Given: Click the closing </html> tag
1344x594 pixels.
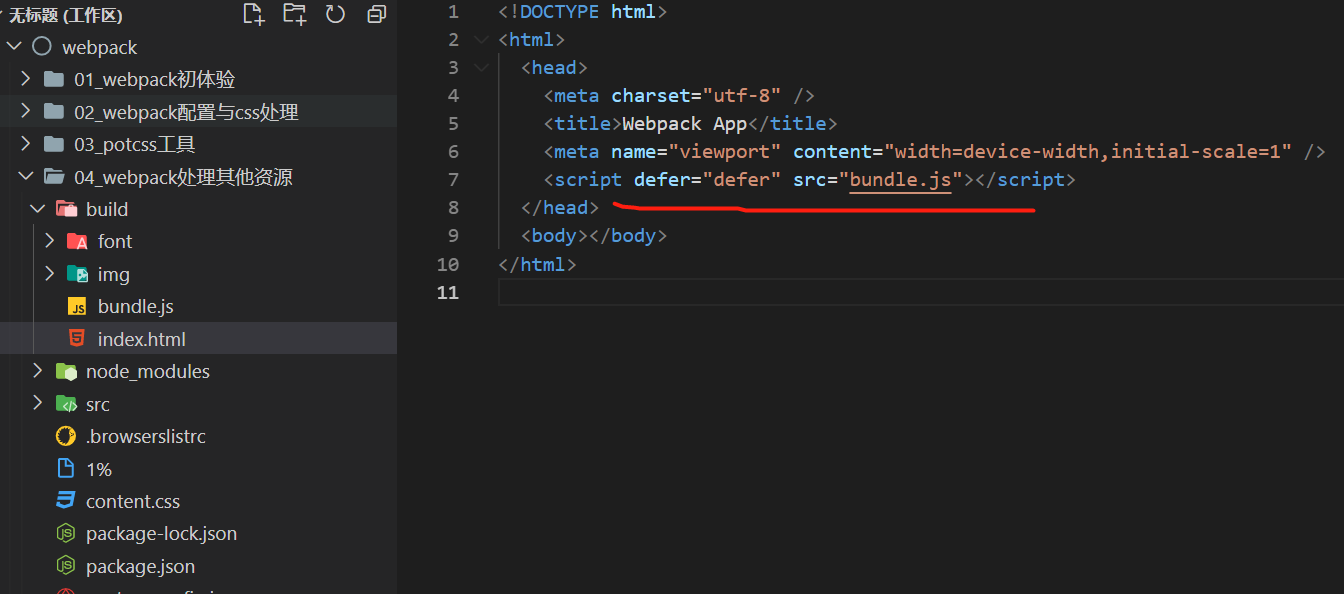Looking at the screenshot, I should [537, 265].
